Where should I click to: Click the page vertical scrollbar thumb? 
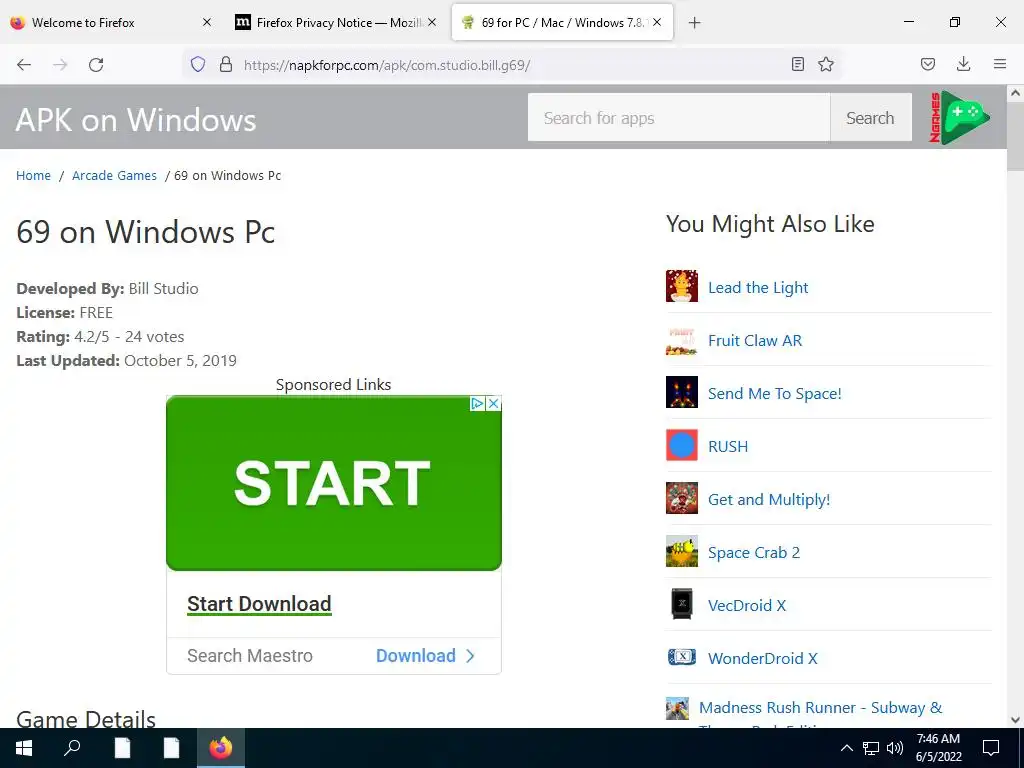tap(1016, 136)
